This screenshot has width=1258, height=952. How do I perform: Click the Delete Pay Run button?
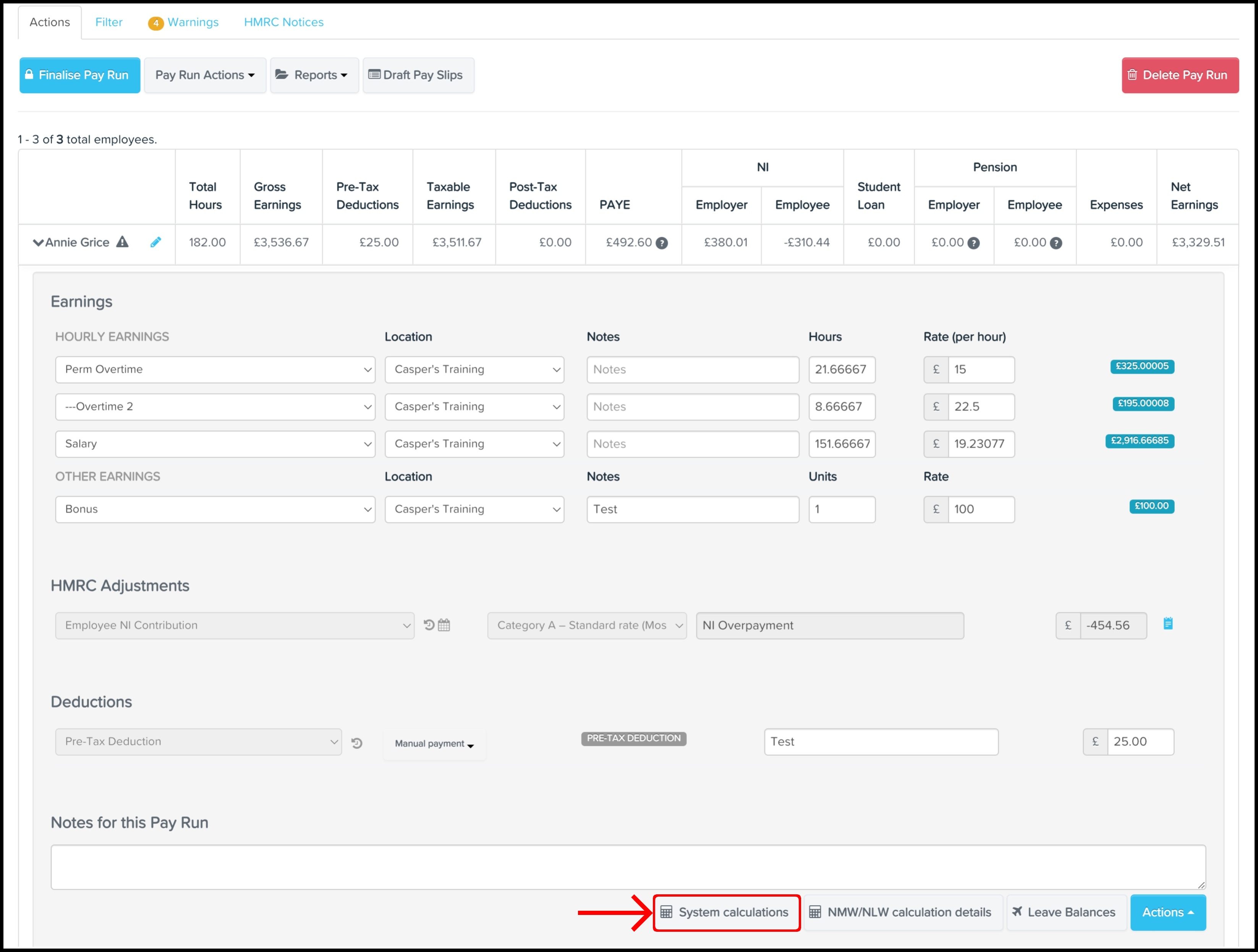click(1180, 74)
